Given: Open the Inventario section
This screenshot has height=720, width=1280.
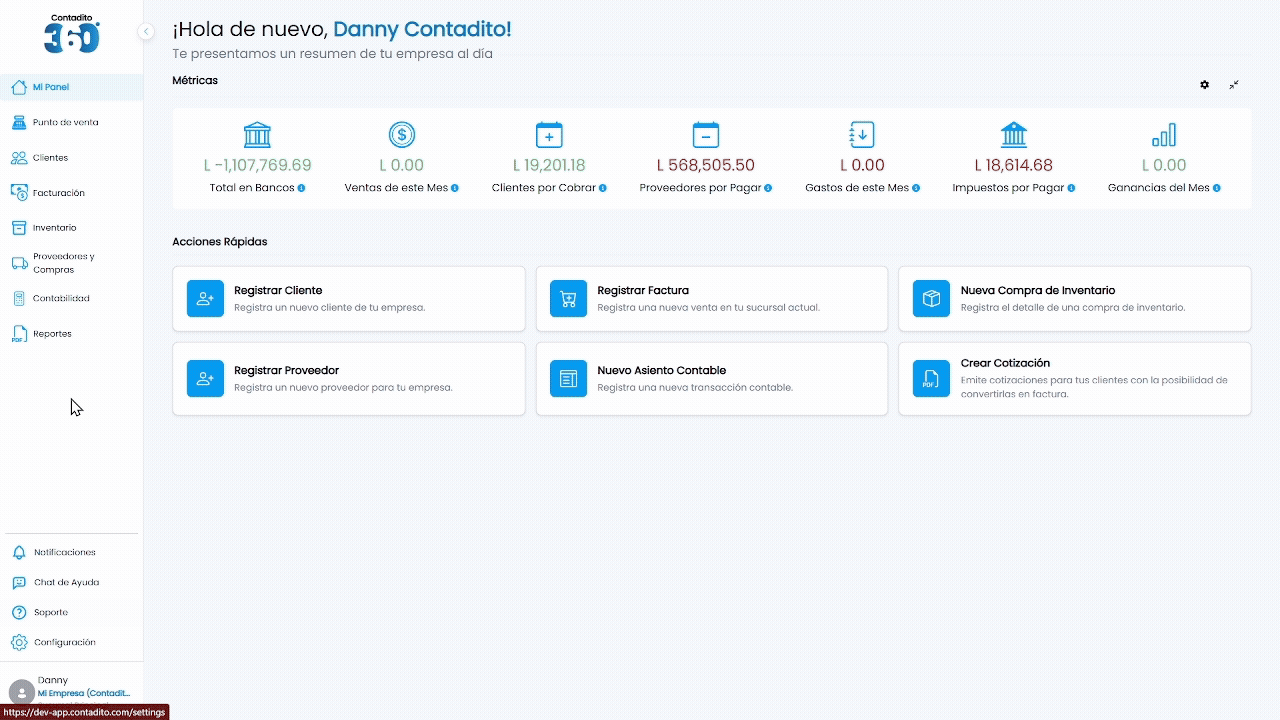Looking at the screenshot, I should 71,228.
